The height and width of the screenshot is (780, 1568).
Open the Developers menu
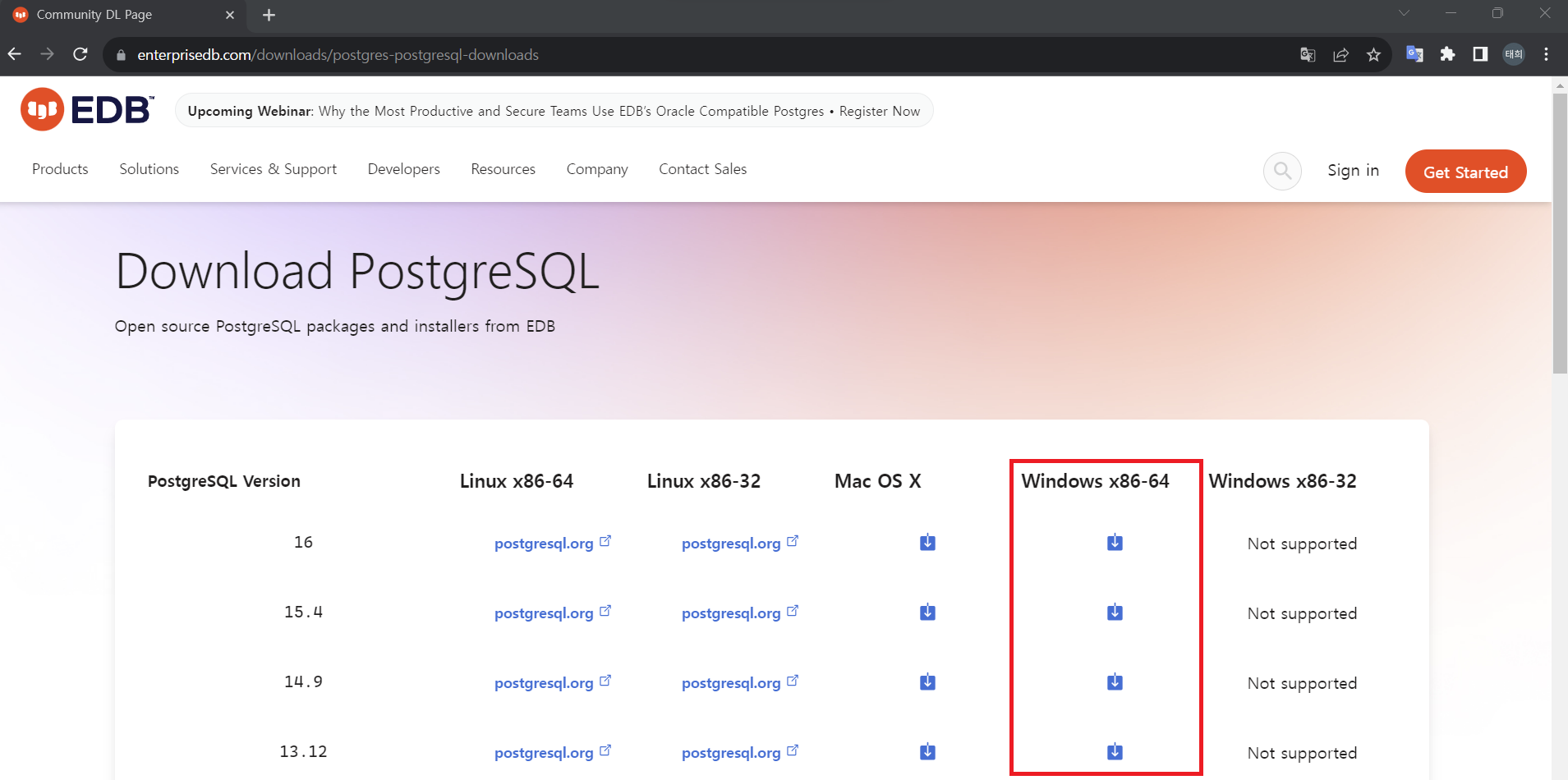pyautogui.click(x=404, y=169)
